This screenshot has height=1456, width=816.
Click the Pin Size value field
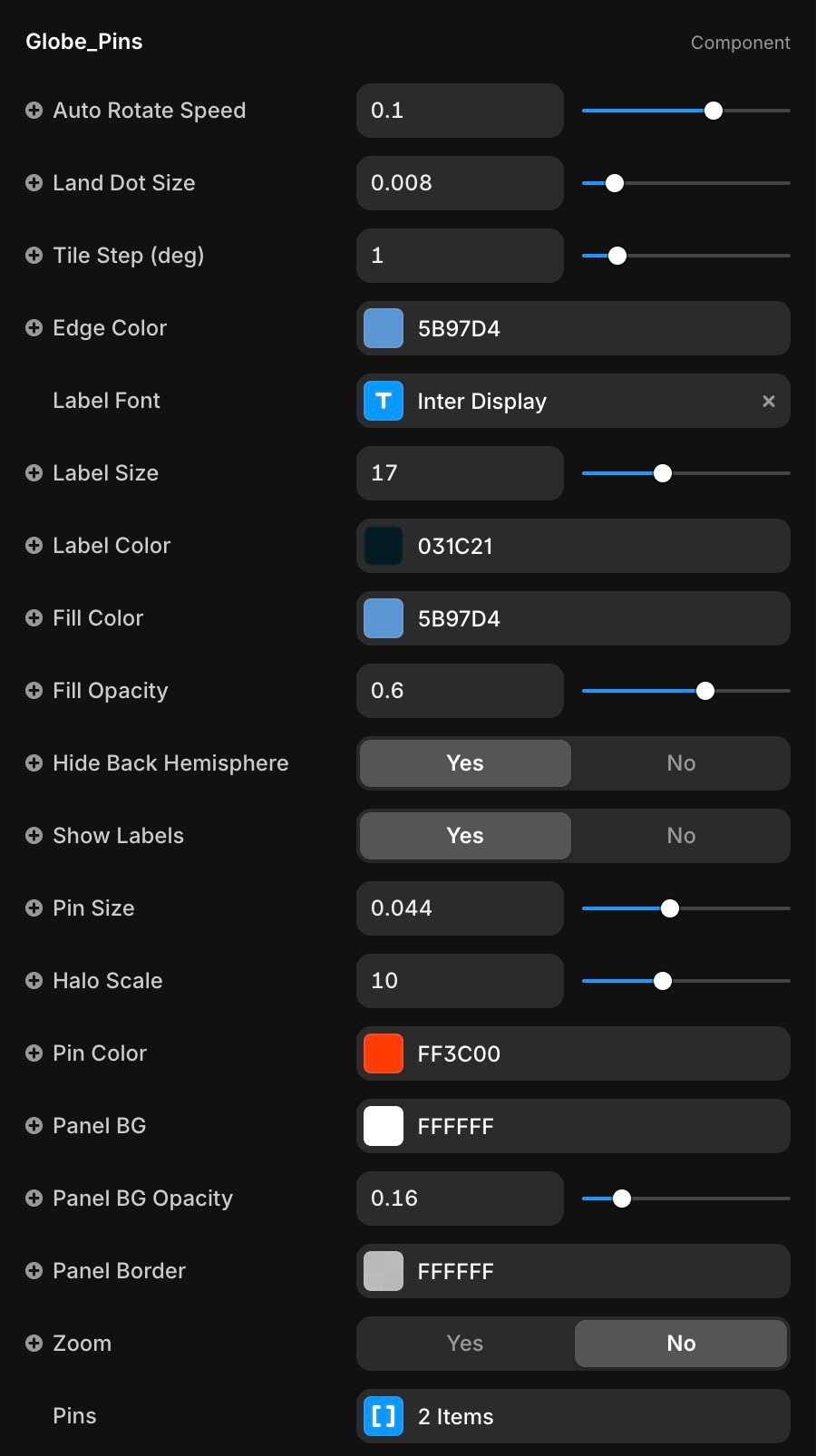pos(460,908)
